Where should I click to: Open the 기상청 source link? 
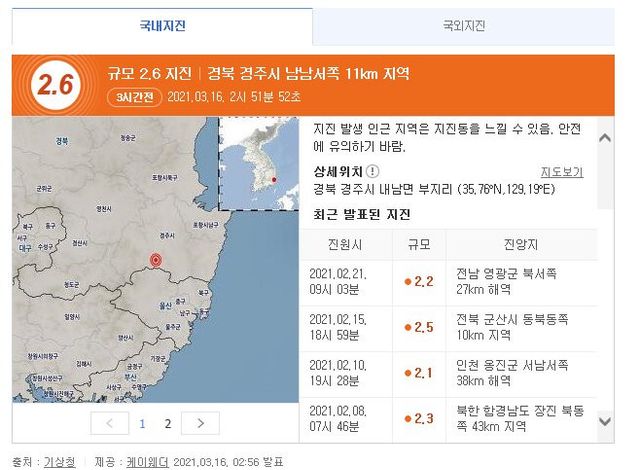(56, 462)
